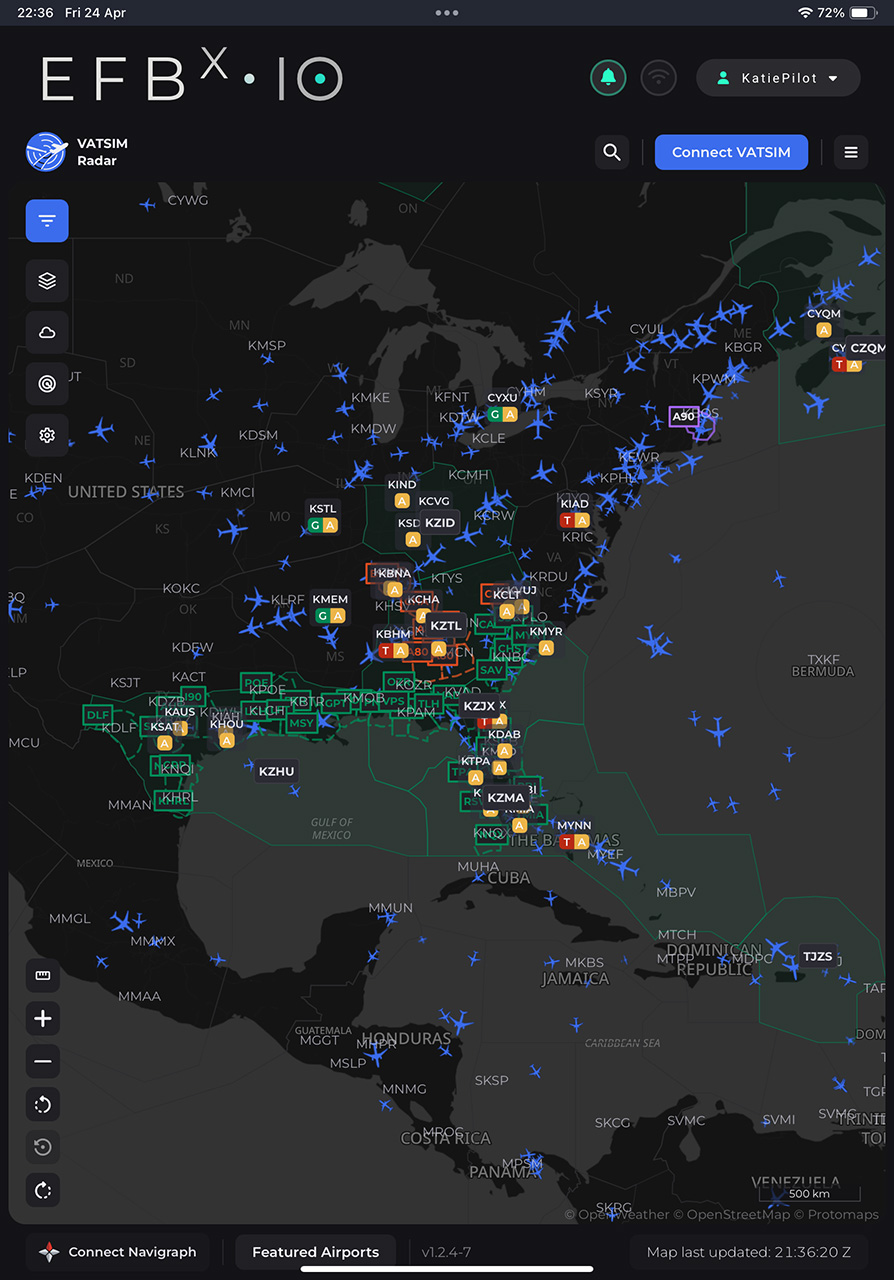Click the yellow A badge under CYQM
The height and width of the screenshot is (1280, 894).
(x=824, y=330)
